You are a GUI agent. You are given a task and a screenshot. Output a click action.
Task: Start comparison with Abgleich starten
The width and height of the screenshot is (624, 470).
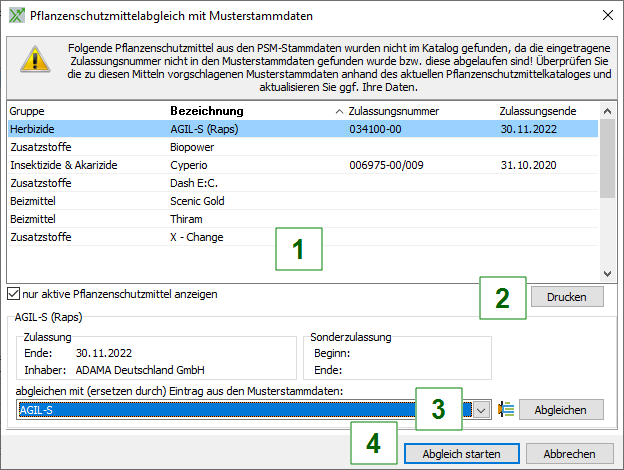[x=462, y=454]
